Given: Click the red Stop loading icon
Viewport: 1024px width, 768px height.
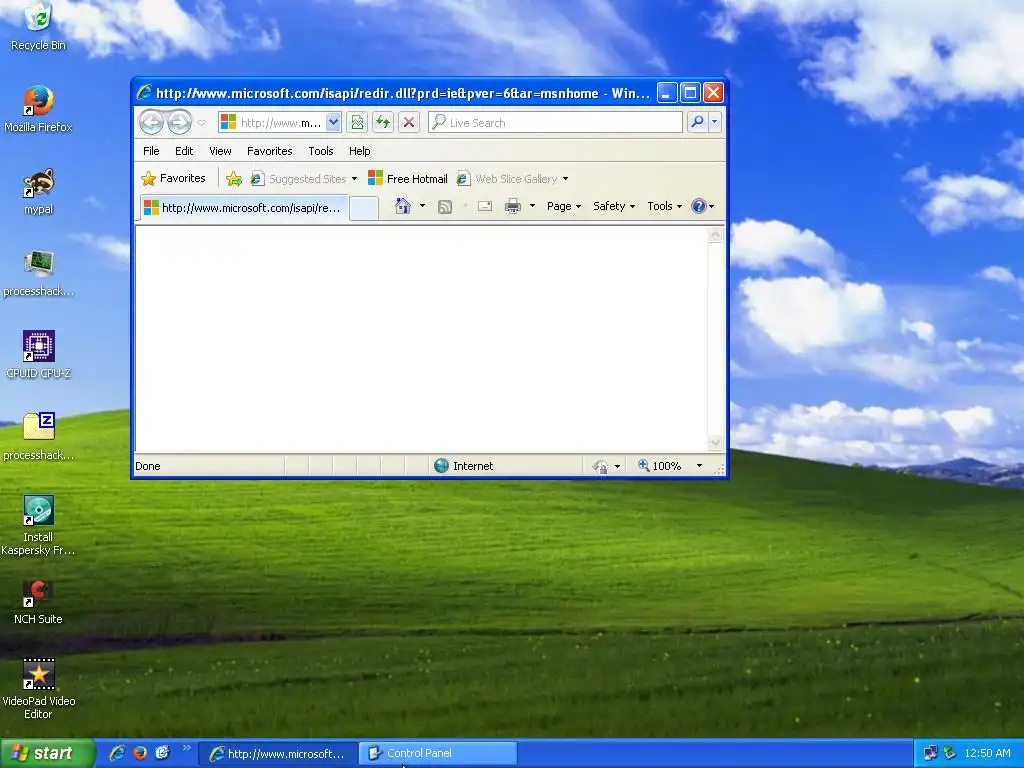Looking at the screenshot, I should pos(409,122).
